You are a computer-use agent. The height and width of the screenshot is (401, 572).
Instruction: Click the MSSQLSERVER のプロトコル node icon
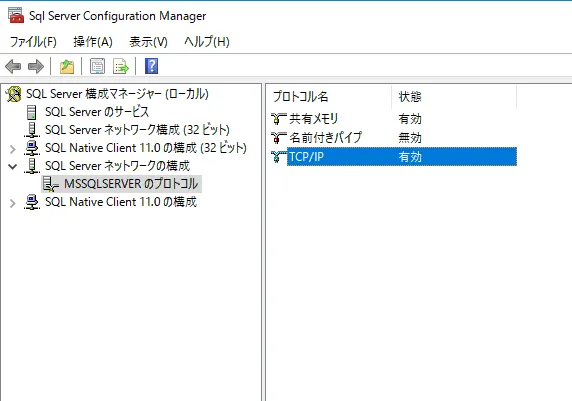(x=51, y=184)
